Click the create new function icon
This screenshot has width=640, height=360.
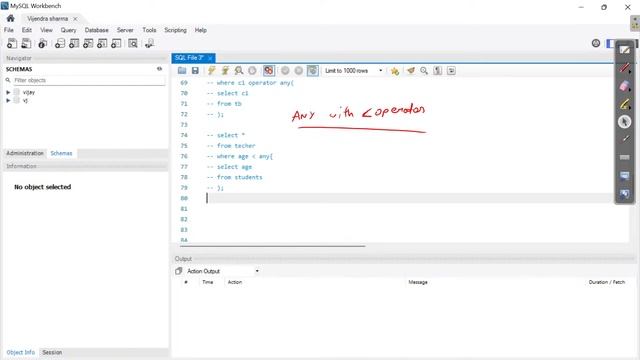point(116,43)
